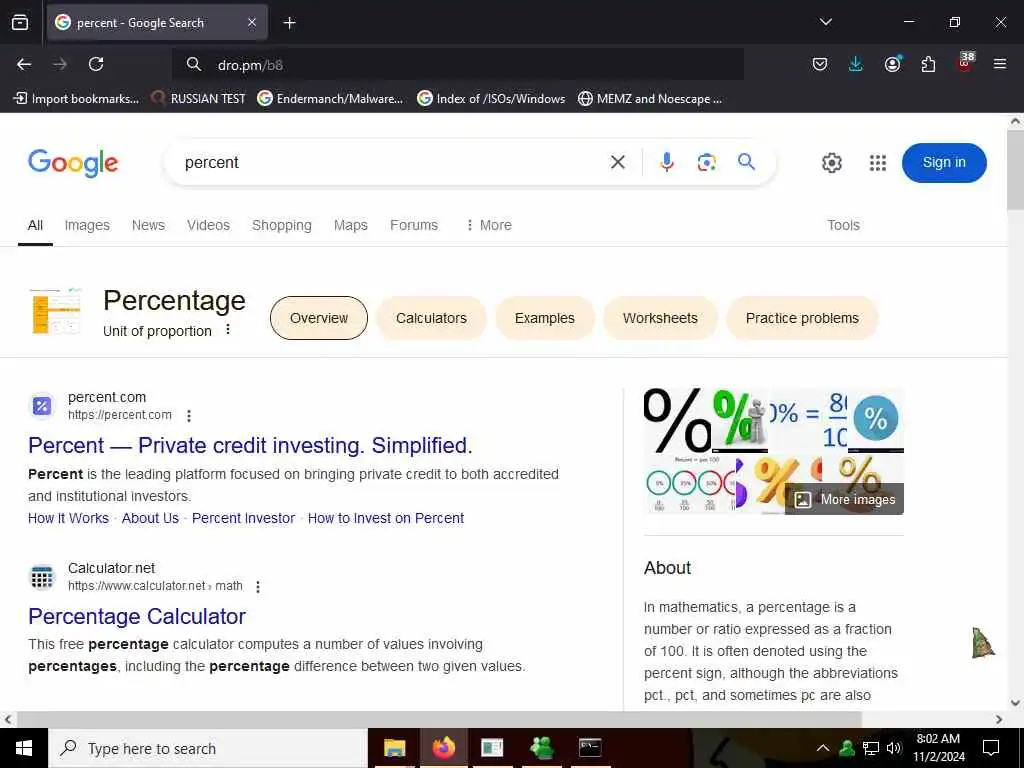The width and height of the screenshot is (1024, 768).
Task: Open the extensions panel
Action: pyautogui.click(x=928, y=64)
